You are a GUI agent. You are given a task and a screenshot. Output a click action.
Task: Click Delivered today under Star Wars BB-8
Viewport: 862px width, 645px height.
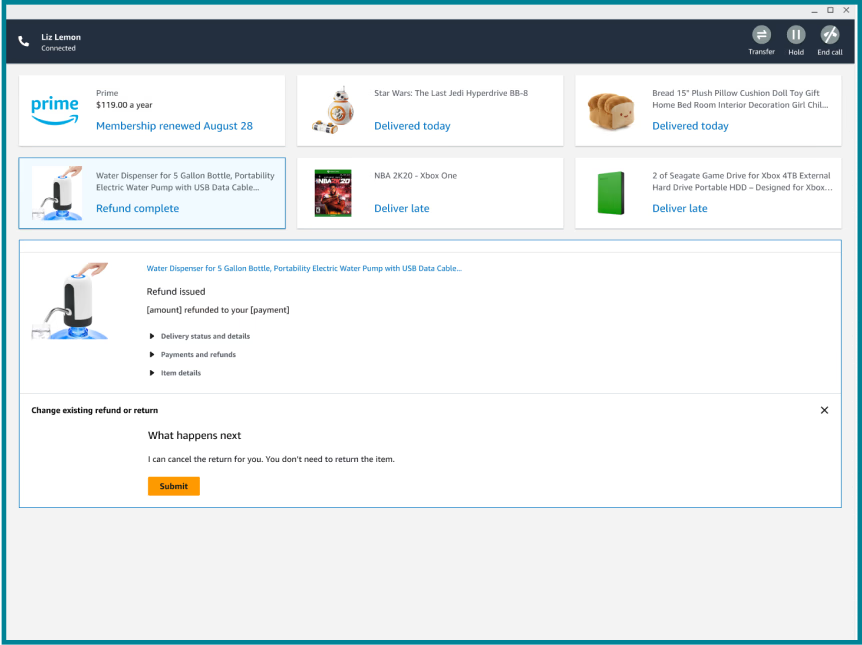(412, 126)
